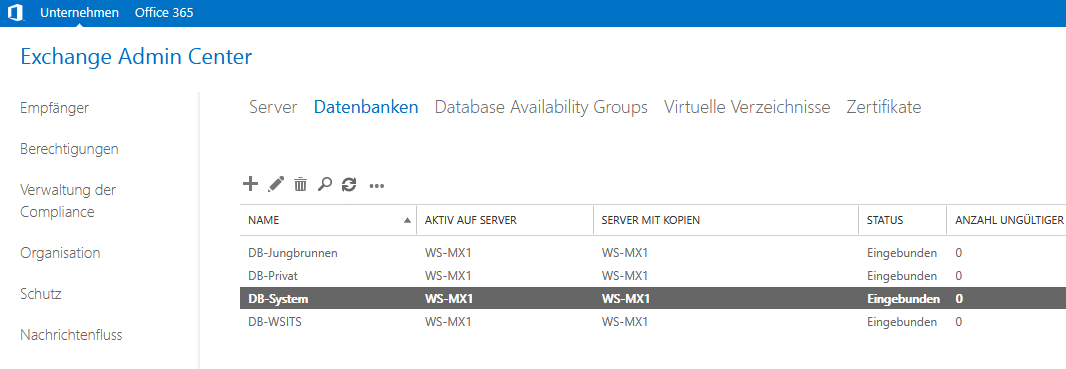Open search with magnifier icon
This screenshot has width=1066, height=369.
point(325,184)
